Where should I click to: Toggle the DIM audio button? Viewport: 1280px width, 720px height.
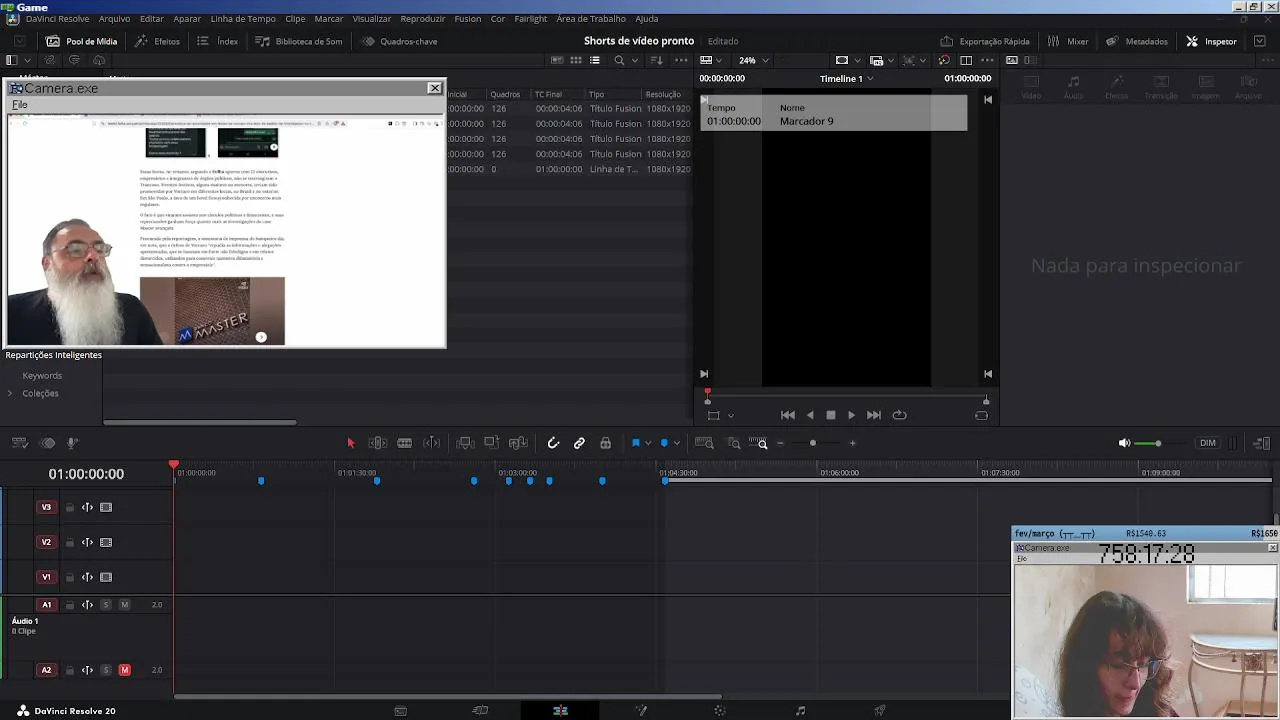pos(1208,443)
